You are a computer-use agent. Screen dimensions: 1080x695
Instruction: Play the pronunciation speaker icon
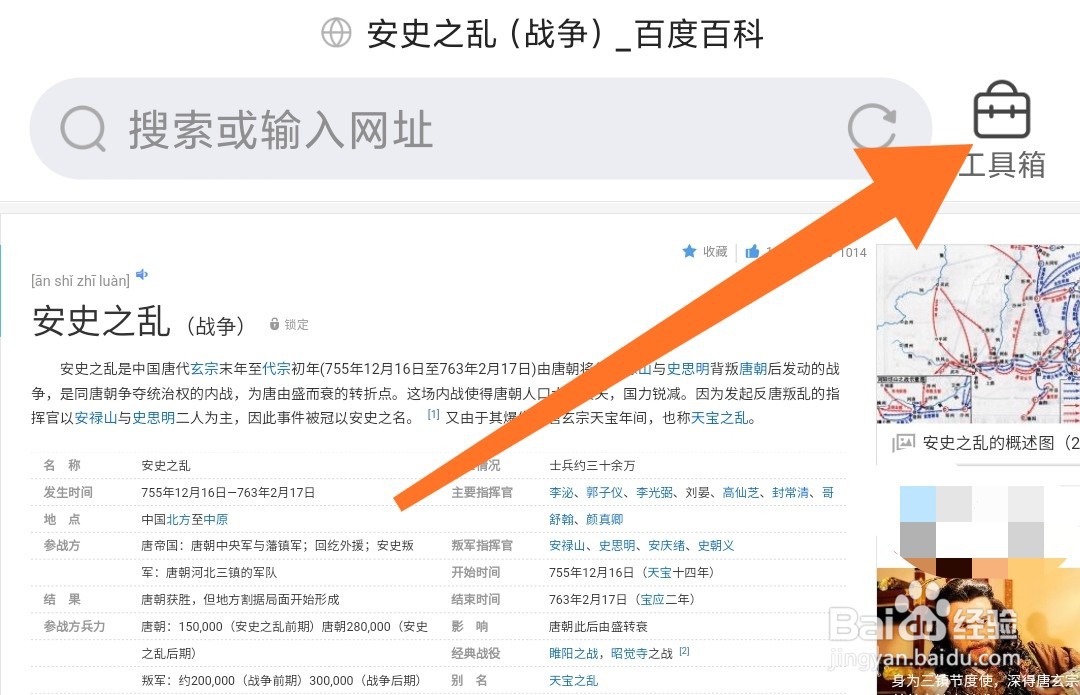coord(142,274)
